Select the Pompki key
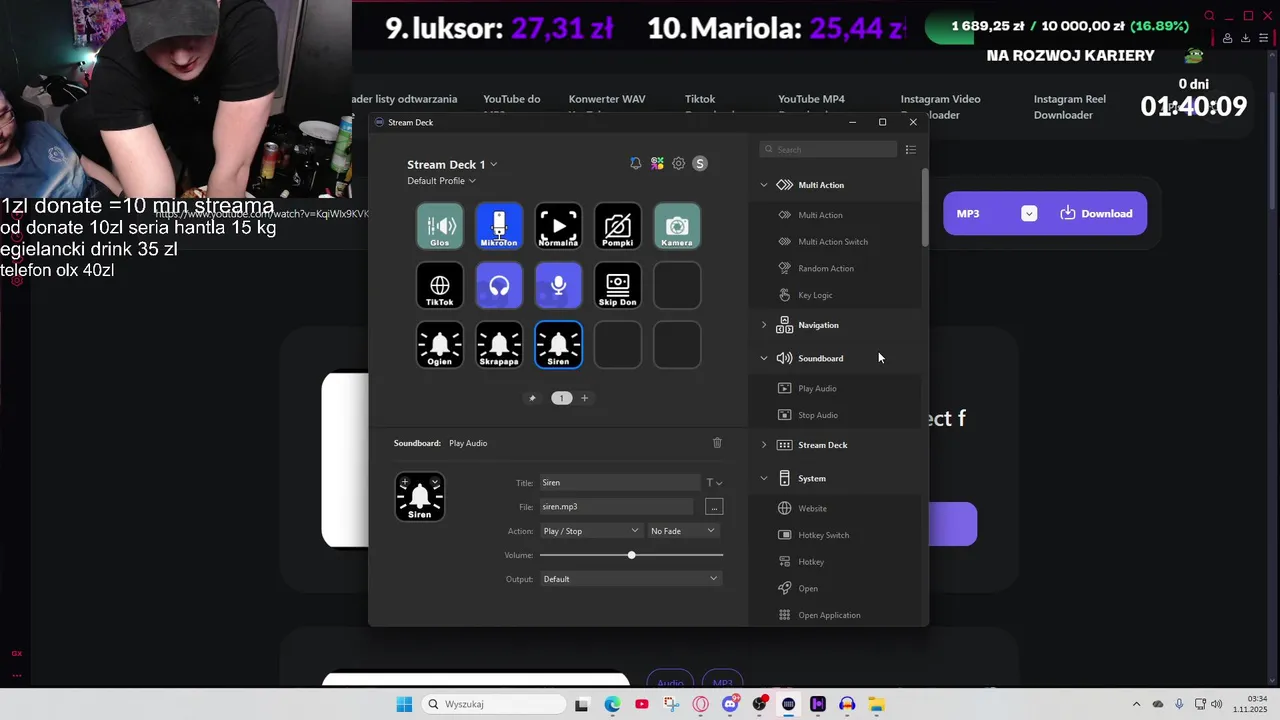This screenshot has height=720, width=1280. click(618, 226)
